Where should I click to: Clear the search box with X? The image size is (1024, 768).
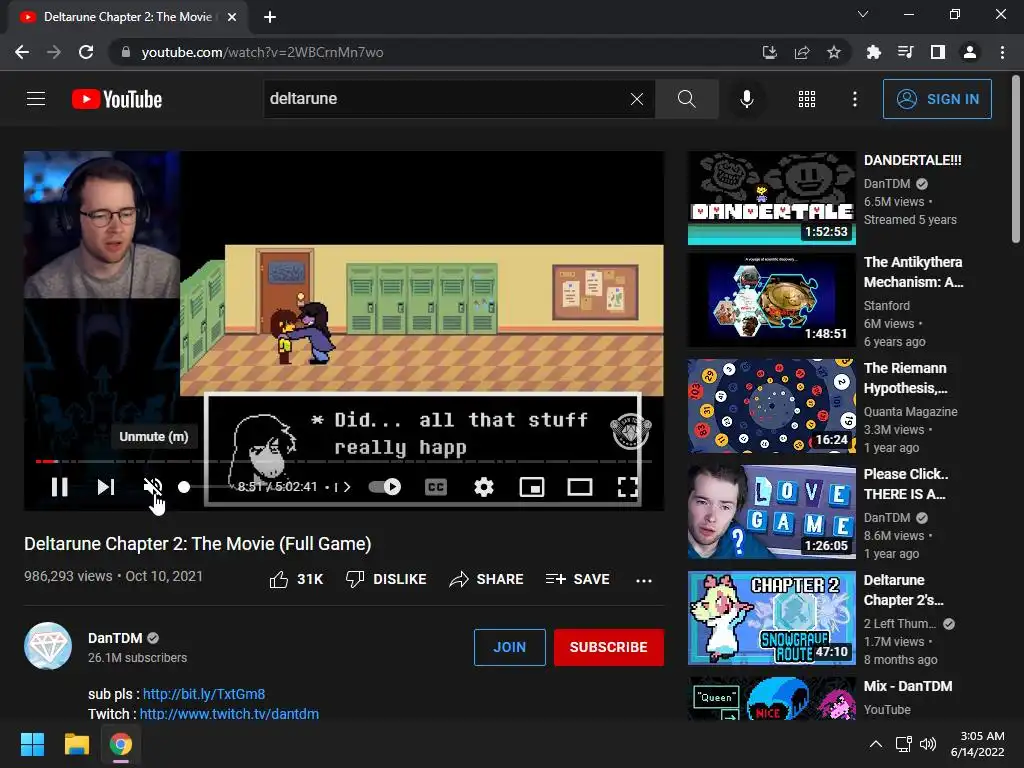(637, 99)
